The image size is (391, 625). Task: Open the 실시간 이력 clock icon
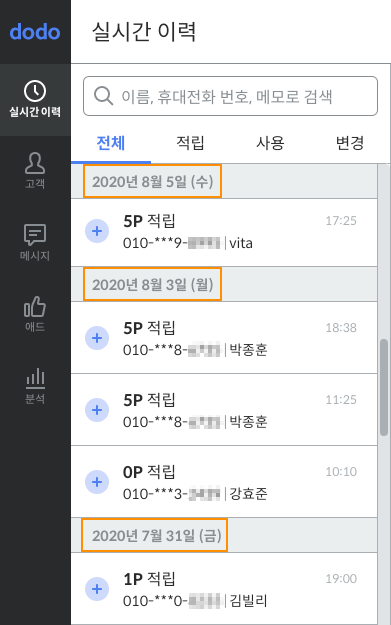click(x=35, y=91)
